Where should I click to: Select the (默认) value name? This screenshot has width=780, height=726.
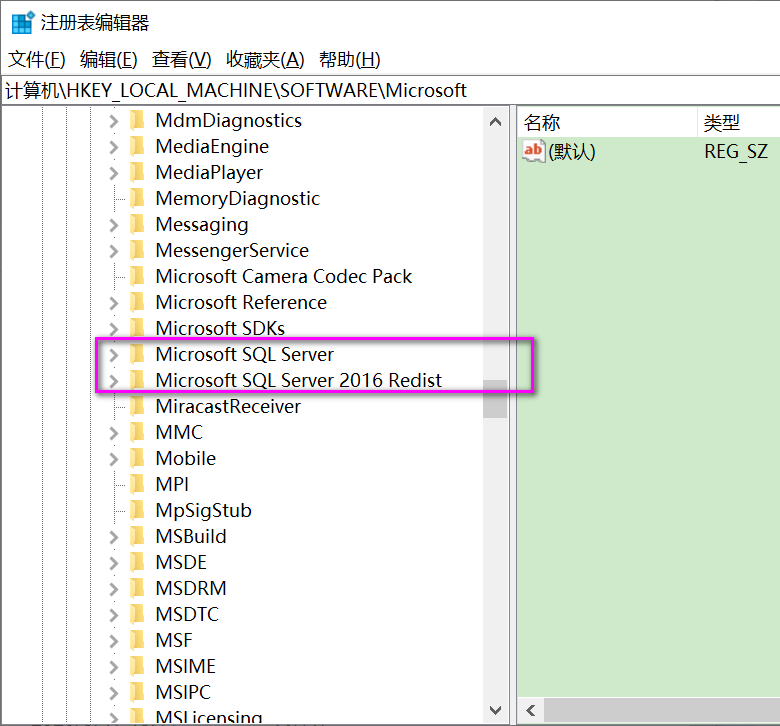point(572,151)
